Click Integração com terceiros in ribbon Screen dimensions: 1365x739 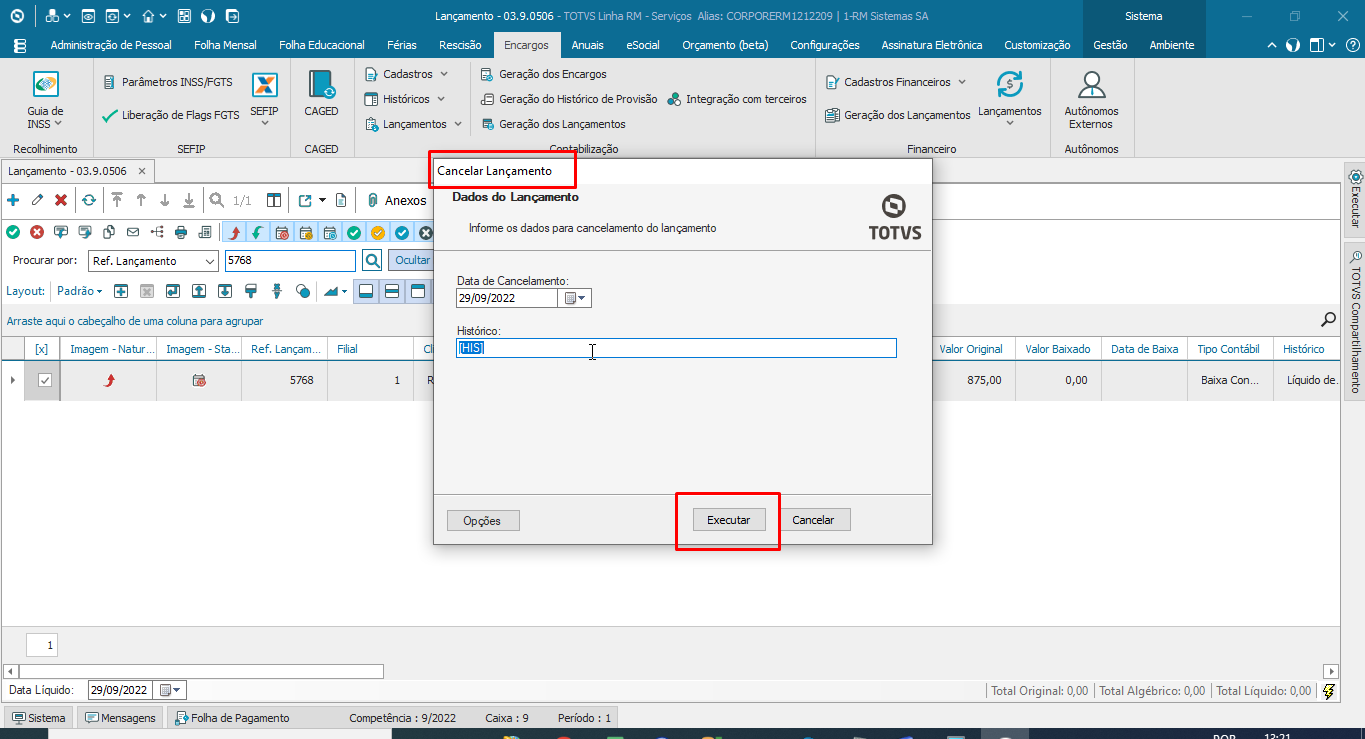(737, 99)
